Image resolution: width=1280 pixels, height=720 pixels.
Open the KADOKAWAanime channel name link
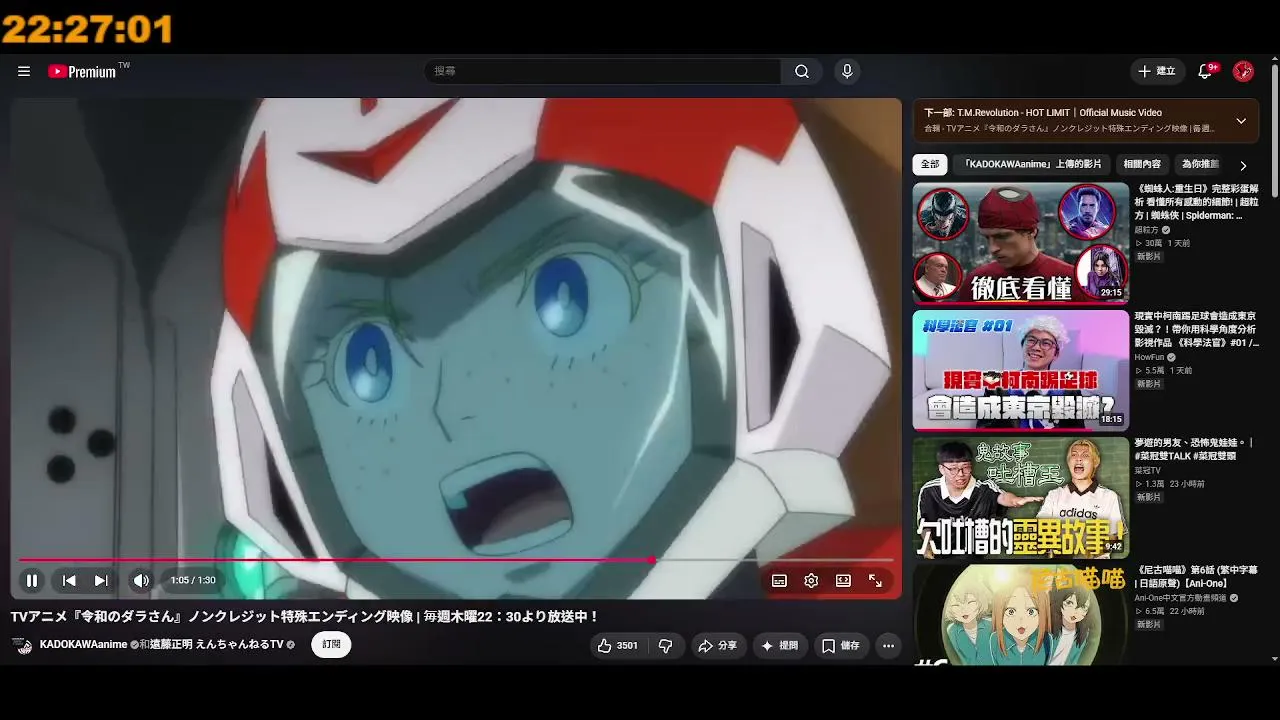(83, 645)
